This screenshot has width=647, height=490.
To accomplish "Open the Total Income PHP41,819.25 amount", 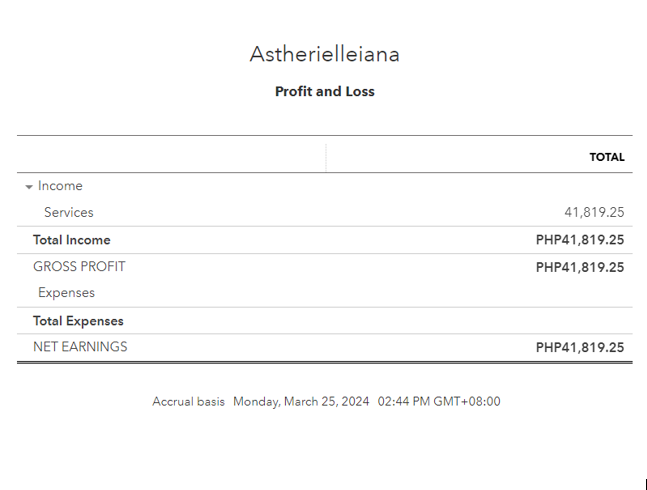I will (x=580, y=240).
